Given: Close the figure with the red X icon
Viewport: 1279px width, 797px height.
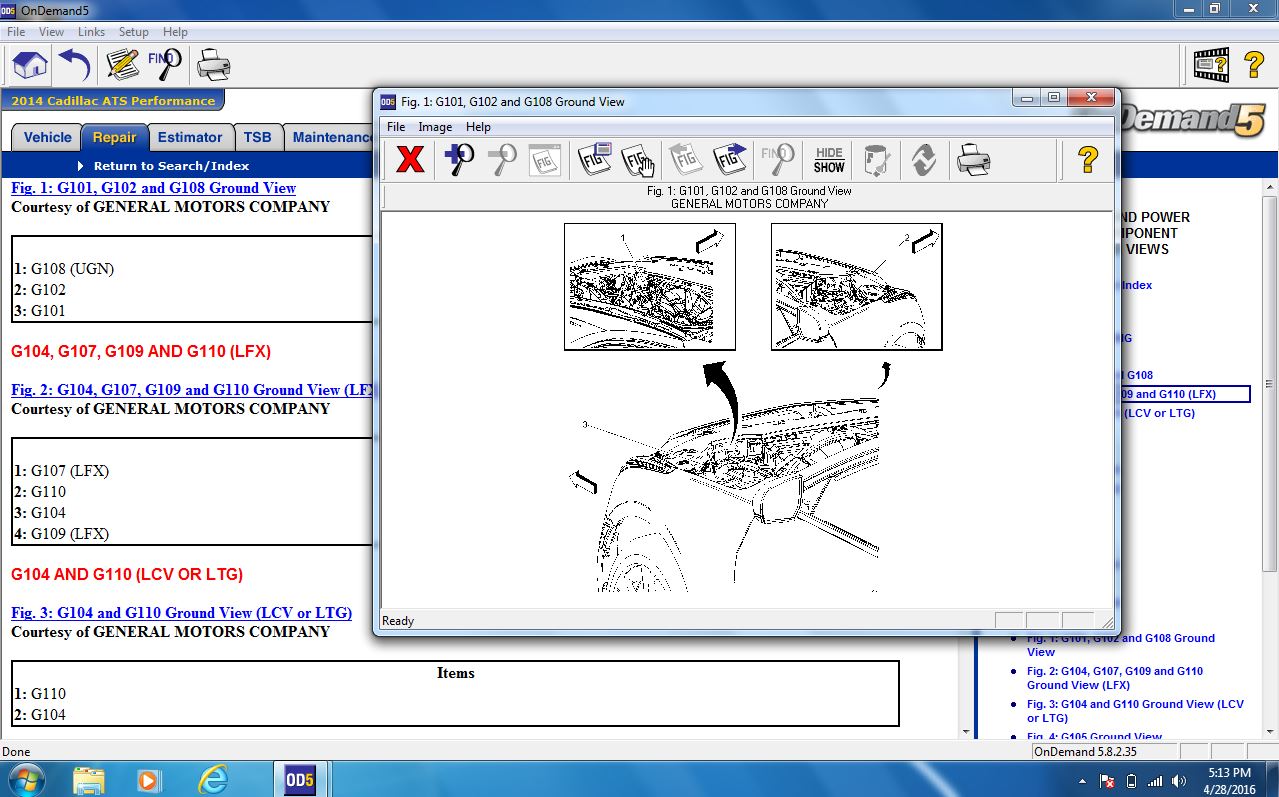Looking at the screenshot, I should [x=409, y=159].
